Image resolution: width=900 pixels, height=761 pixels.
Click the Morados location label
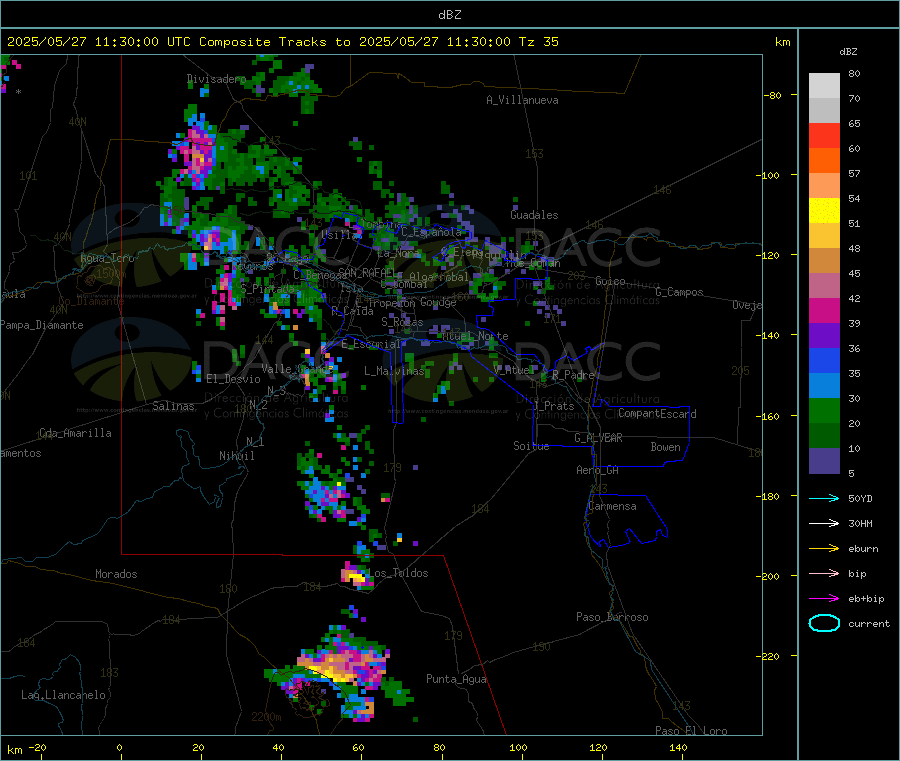point(116,574)
